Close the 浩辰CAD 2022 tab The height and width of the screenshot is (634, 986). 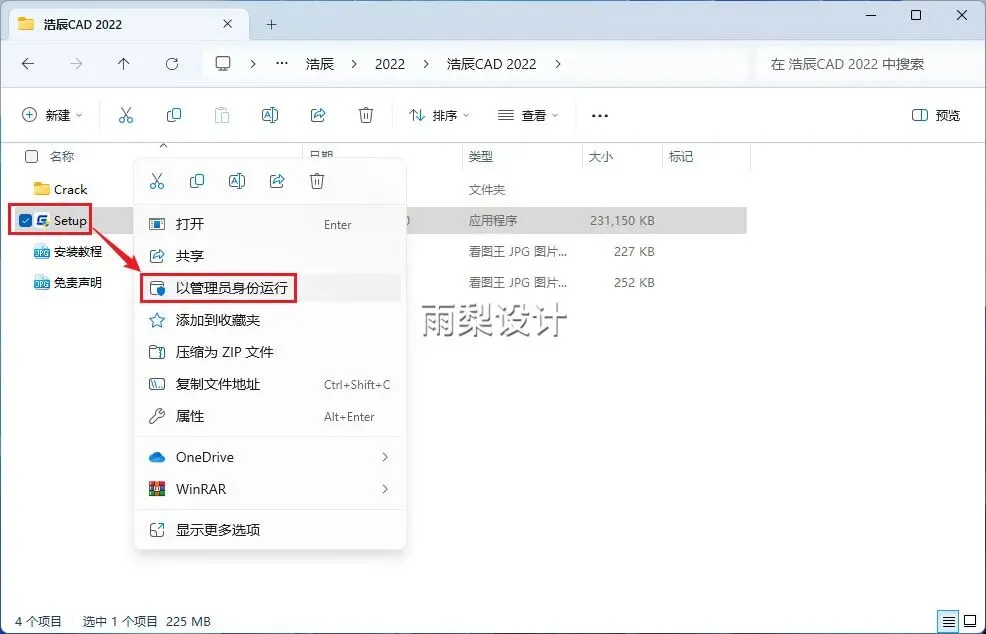pyautogui.click(x=228, y=24)
